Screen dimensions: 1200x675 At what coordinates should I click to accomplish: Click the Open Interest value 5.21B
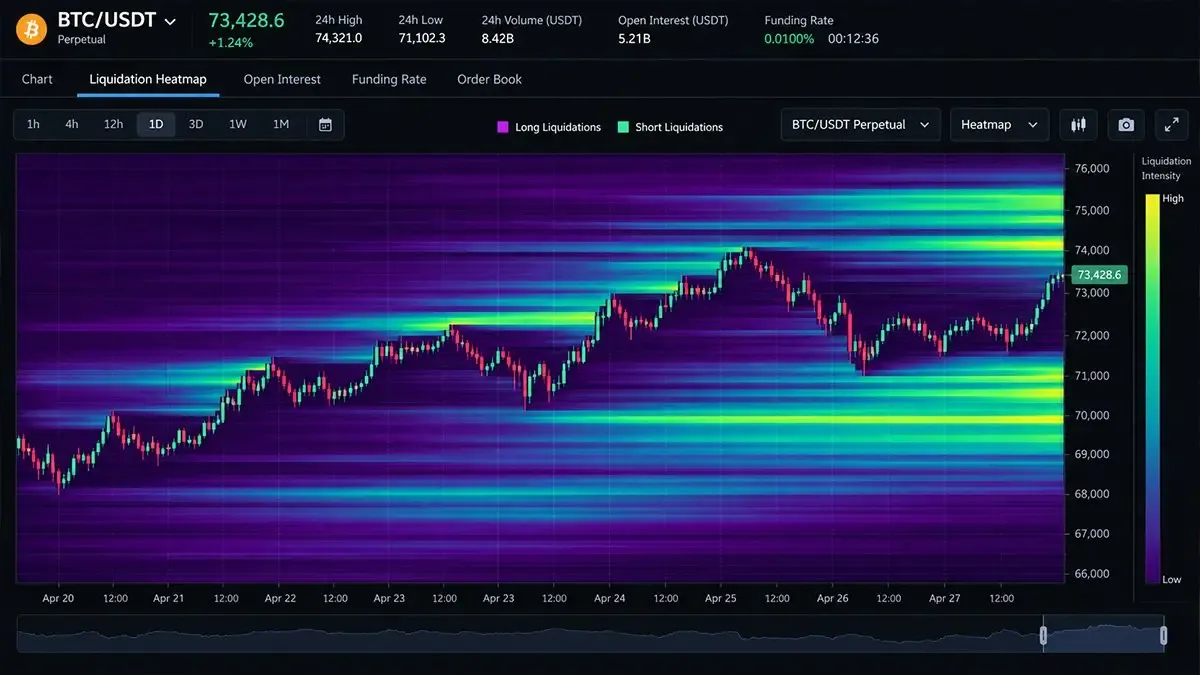coord(634,38)
